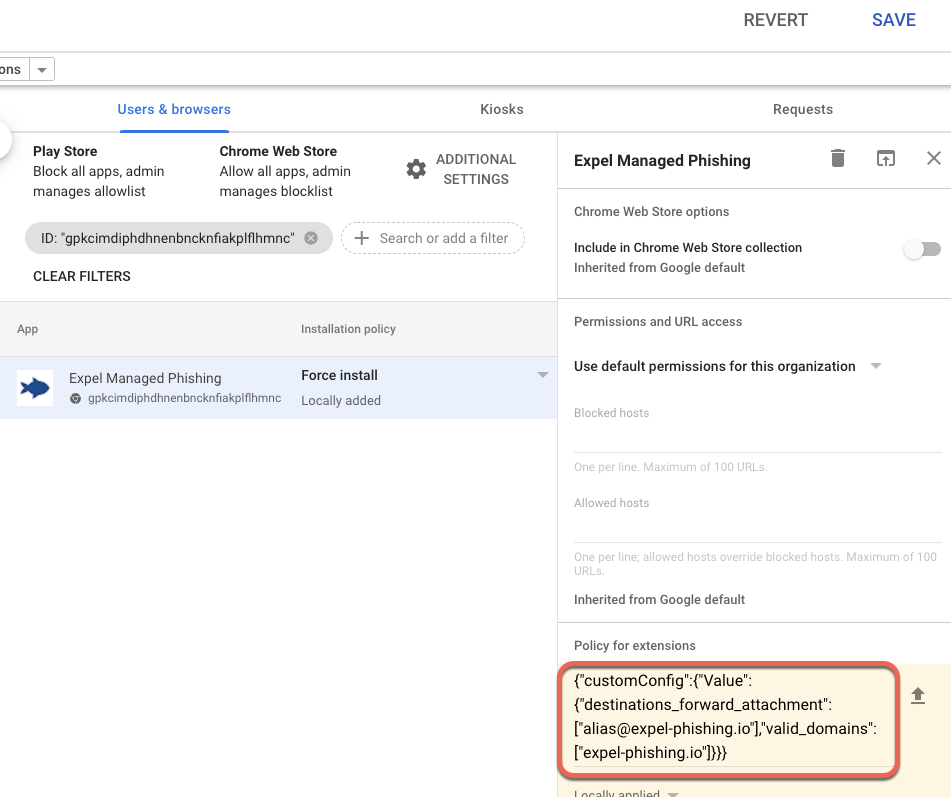951x797 pixels.
Task: Upload policy JSON file using upload icon
Action: [x=918, y=696]
